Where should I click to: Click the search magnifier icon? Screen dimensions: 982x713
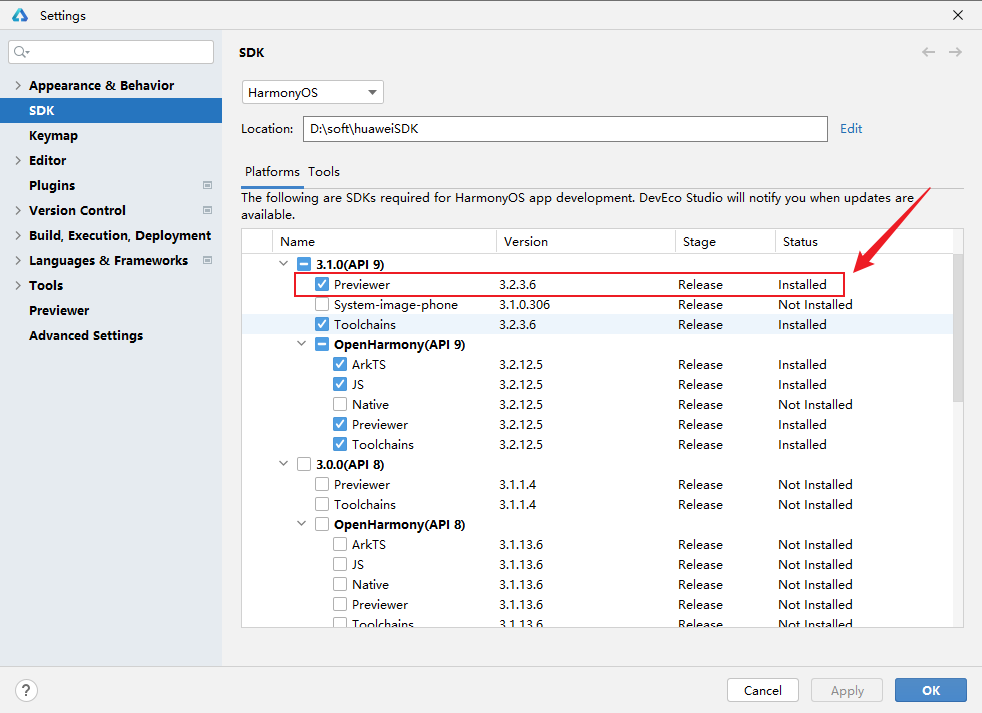[21, 52]
